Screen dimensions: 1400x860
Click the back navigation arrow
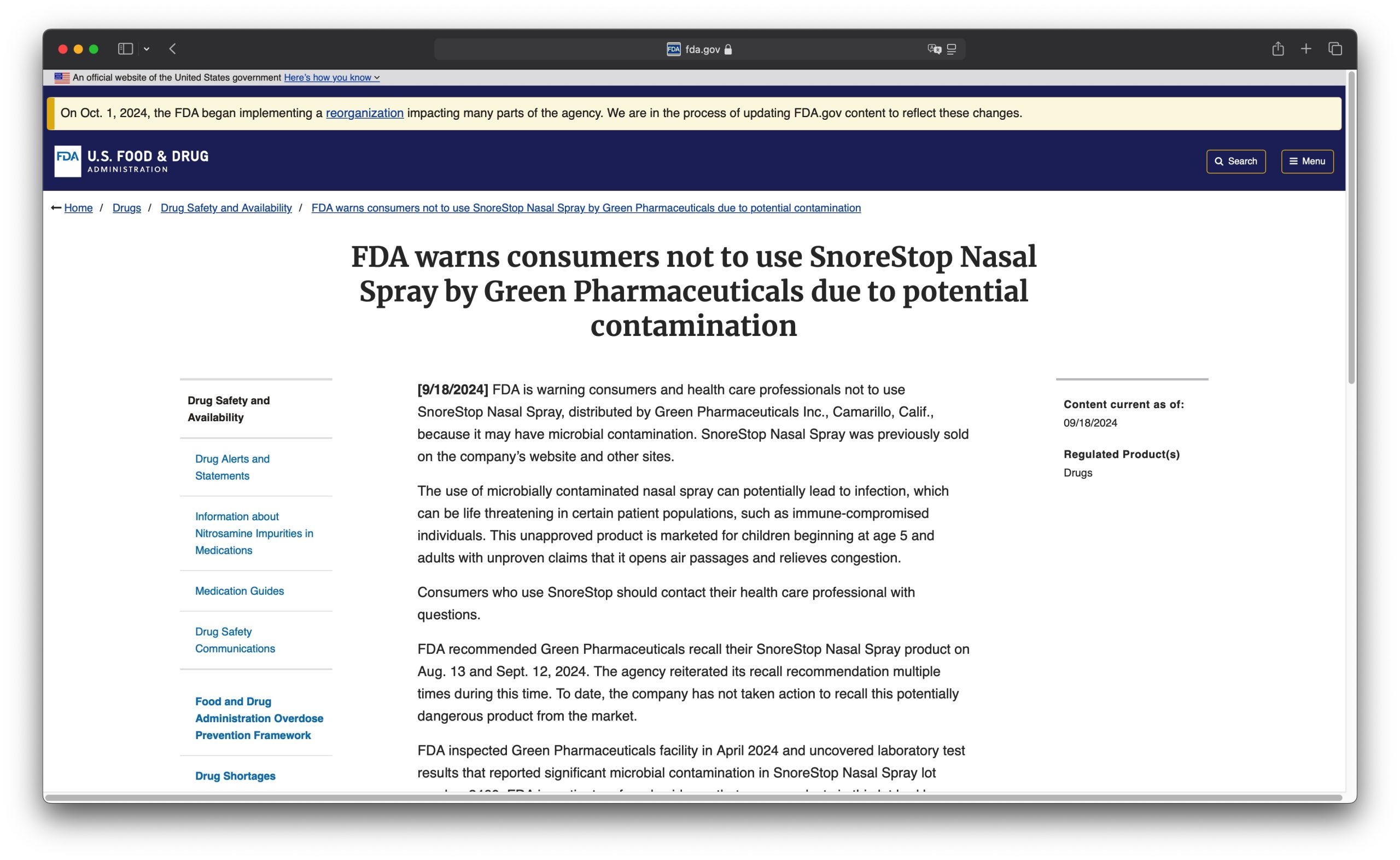(172, 49)
